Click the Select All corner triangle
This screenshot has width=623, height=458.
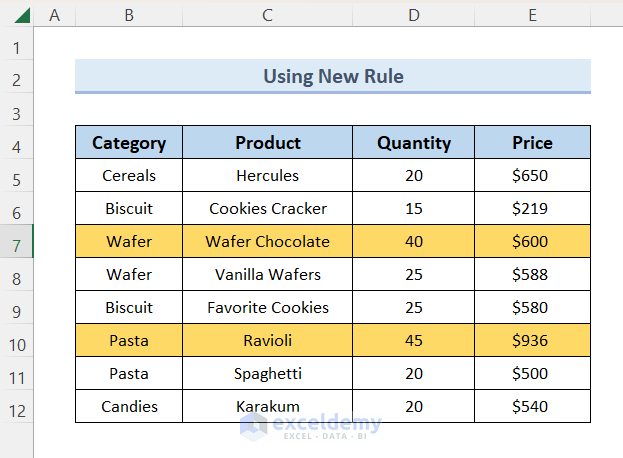17,15
